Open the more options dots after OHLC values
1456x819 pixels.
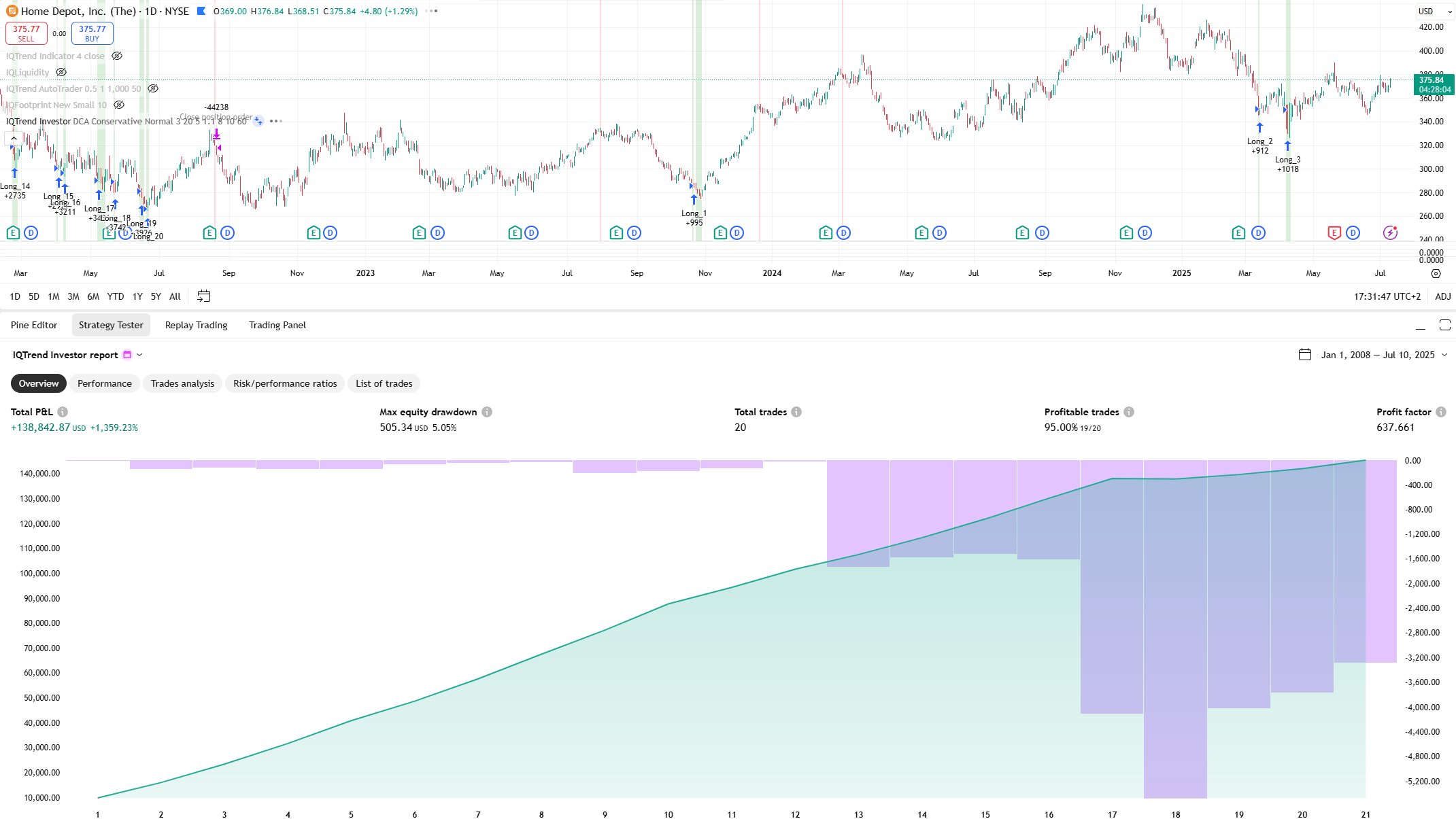click(x=431, y=11)
